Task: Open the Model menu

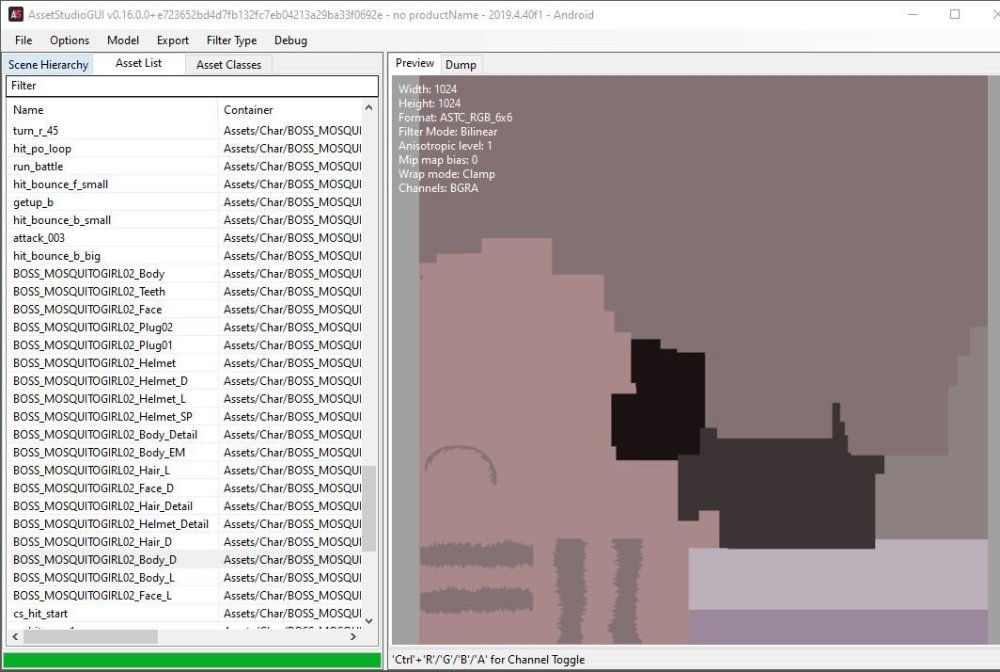Action: [x=122, y=40]
